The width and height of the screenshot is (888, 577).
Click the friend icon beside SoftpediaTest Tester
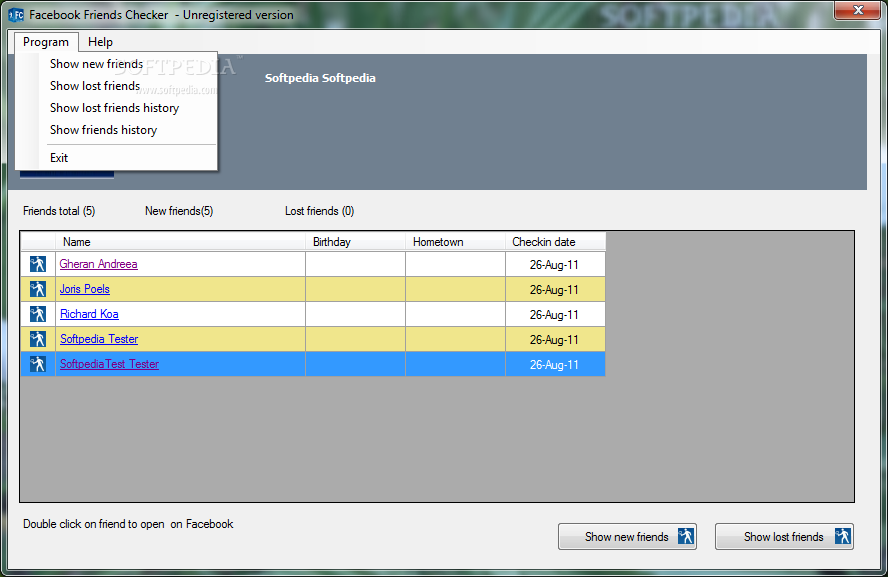[38, 364]
